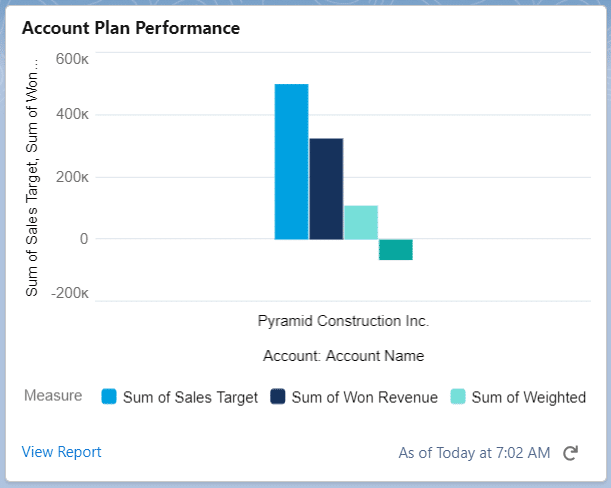This screenshot has width=611, height=488.
Task: Toggle the Sum of Won Revenue legend label
Action: [x=364, y=397]
